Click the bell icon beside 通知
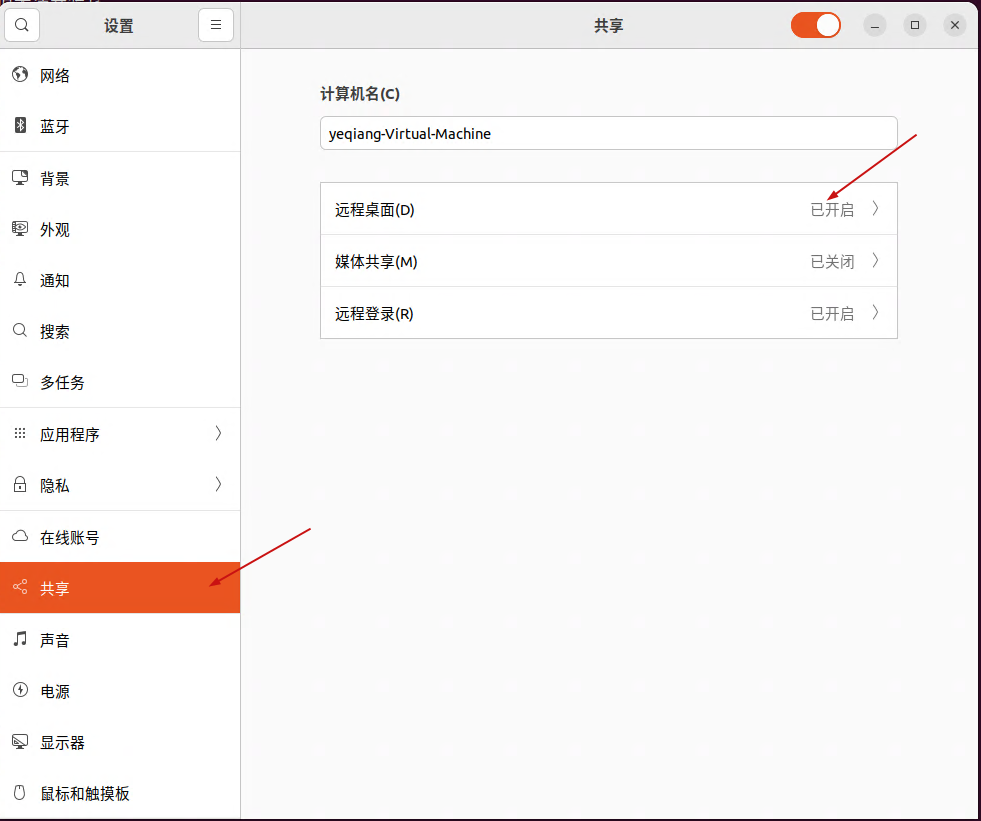This screenshot has height=821, width=981. [x=20, y=279]
